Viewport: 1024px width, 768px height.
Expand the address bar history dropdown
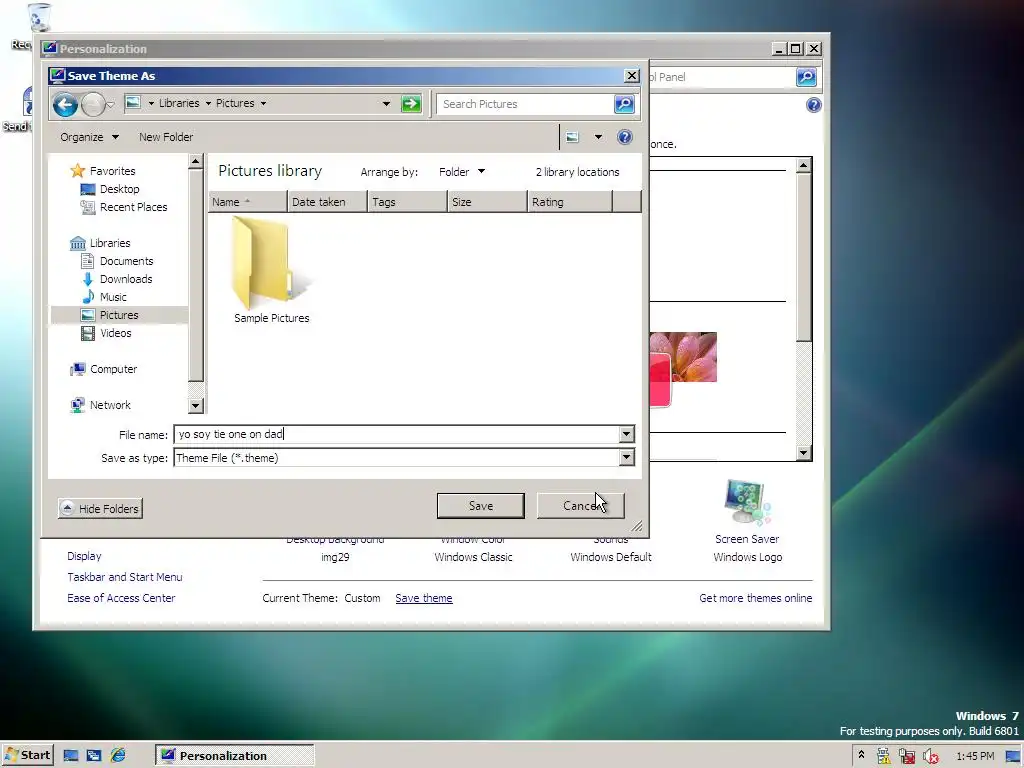pos(386,104)
